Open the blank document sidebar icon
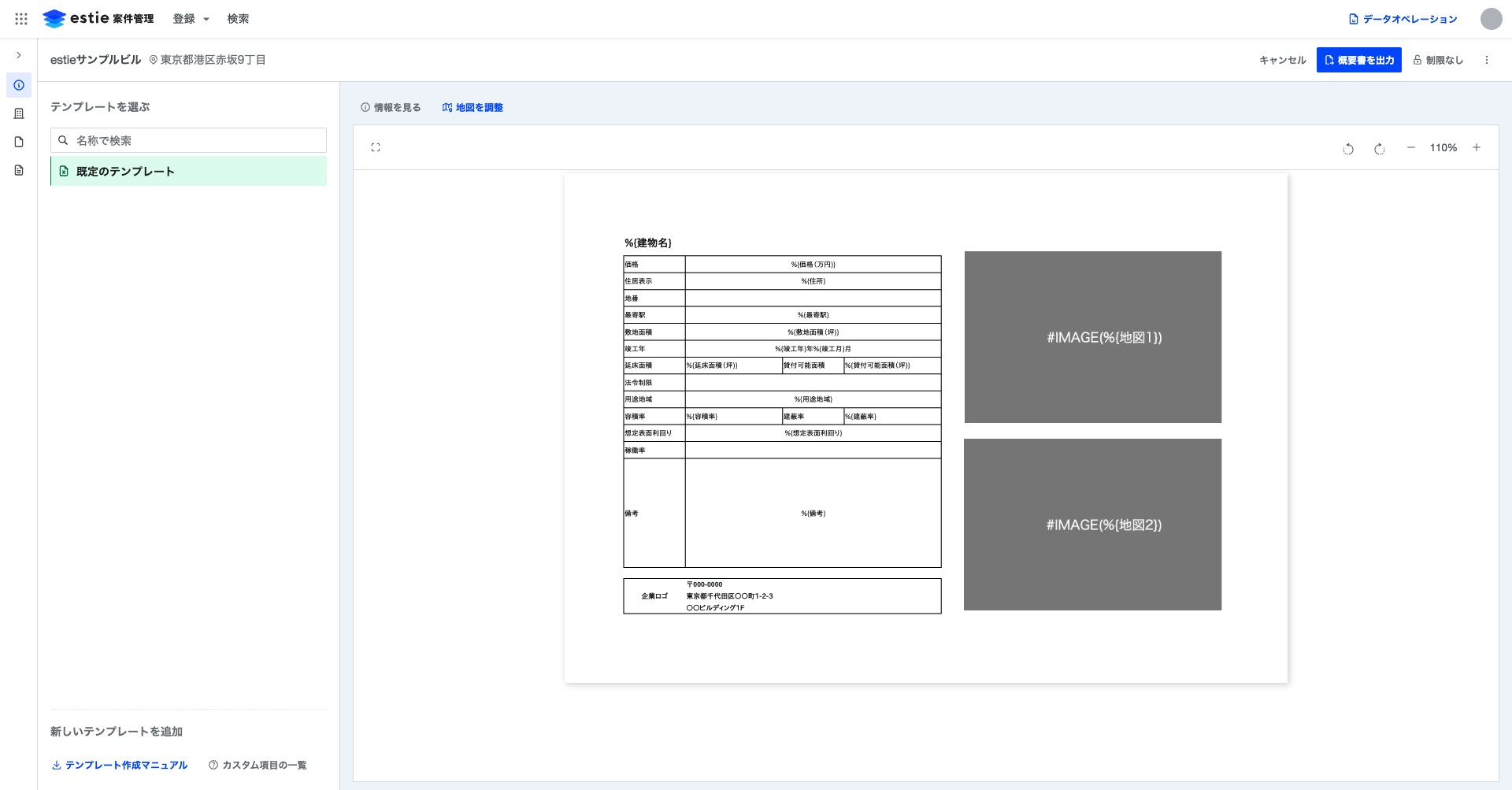This screenshot has width=1512, height=790. (x=19, y=142)
